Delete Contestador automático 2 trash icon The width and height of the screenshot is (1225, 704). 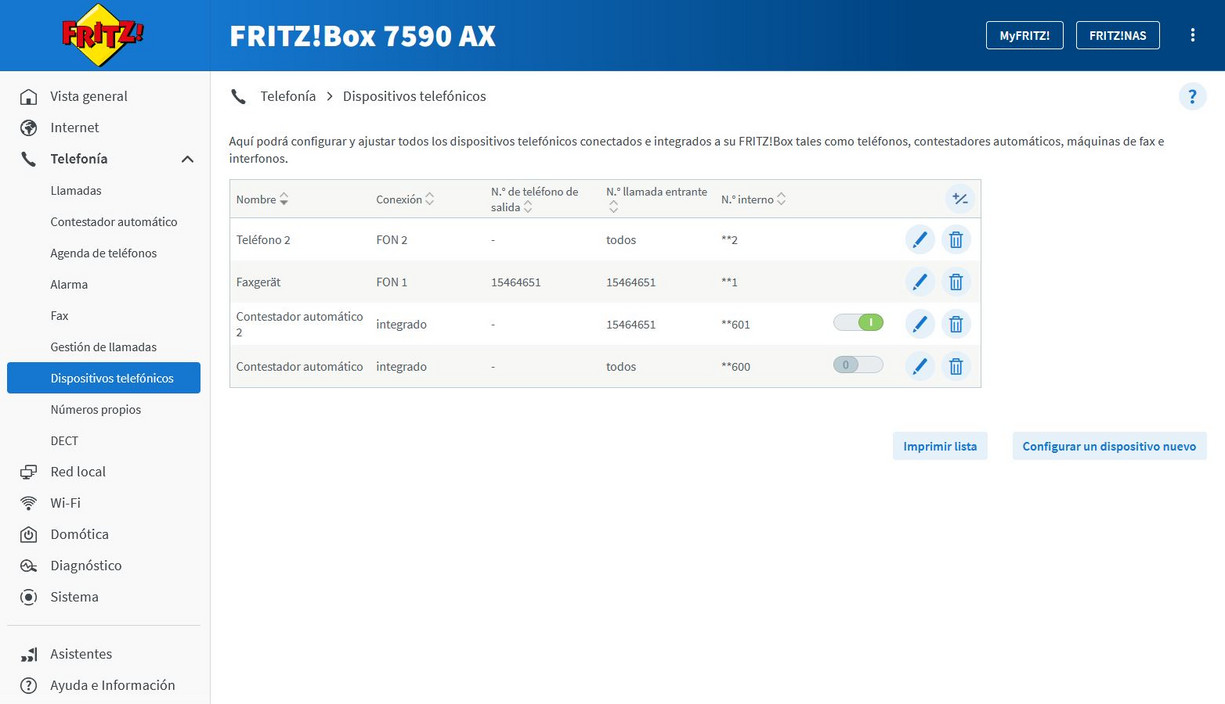pos(956,324)
